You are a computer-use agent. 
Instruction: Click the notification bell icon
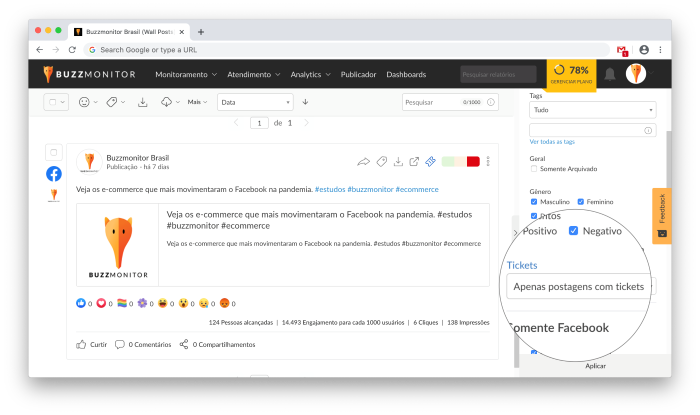point(610,74)
